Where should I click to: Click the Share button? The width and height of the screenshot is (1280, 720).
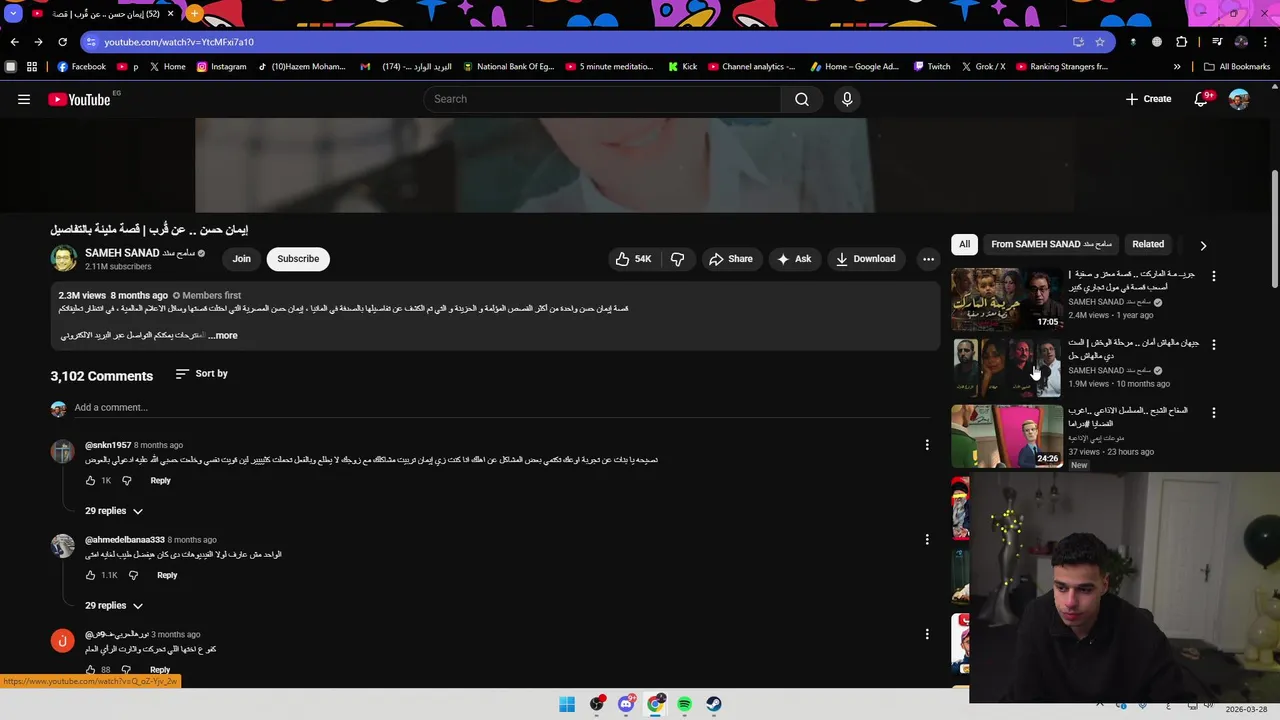[730, 259]
